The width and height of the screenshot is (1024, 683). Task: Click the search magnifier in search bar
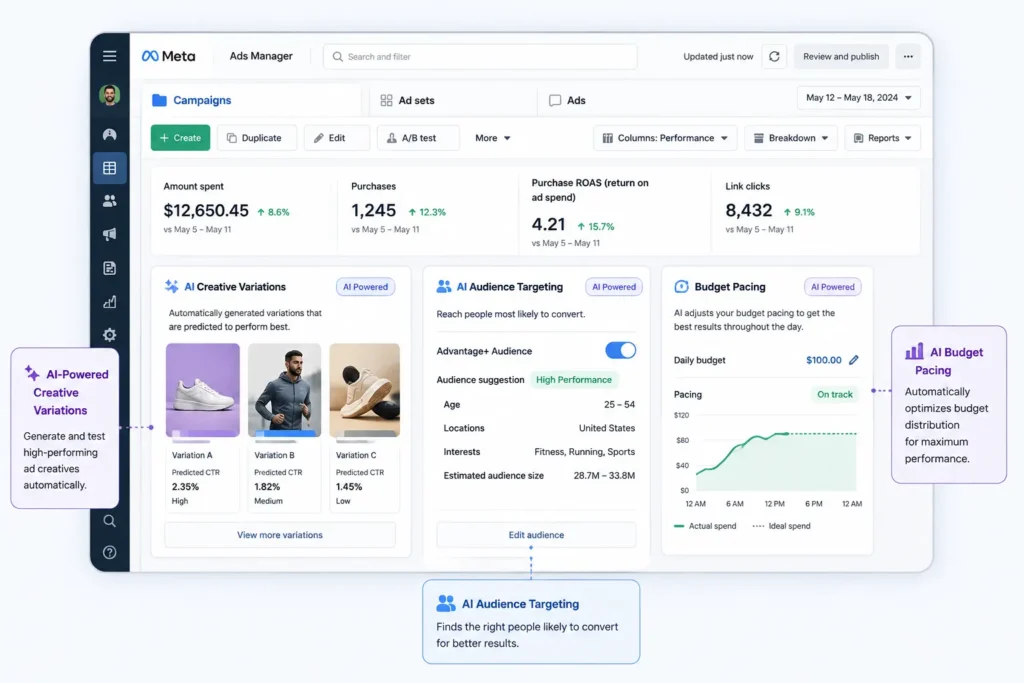point(338,57)
